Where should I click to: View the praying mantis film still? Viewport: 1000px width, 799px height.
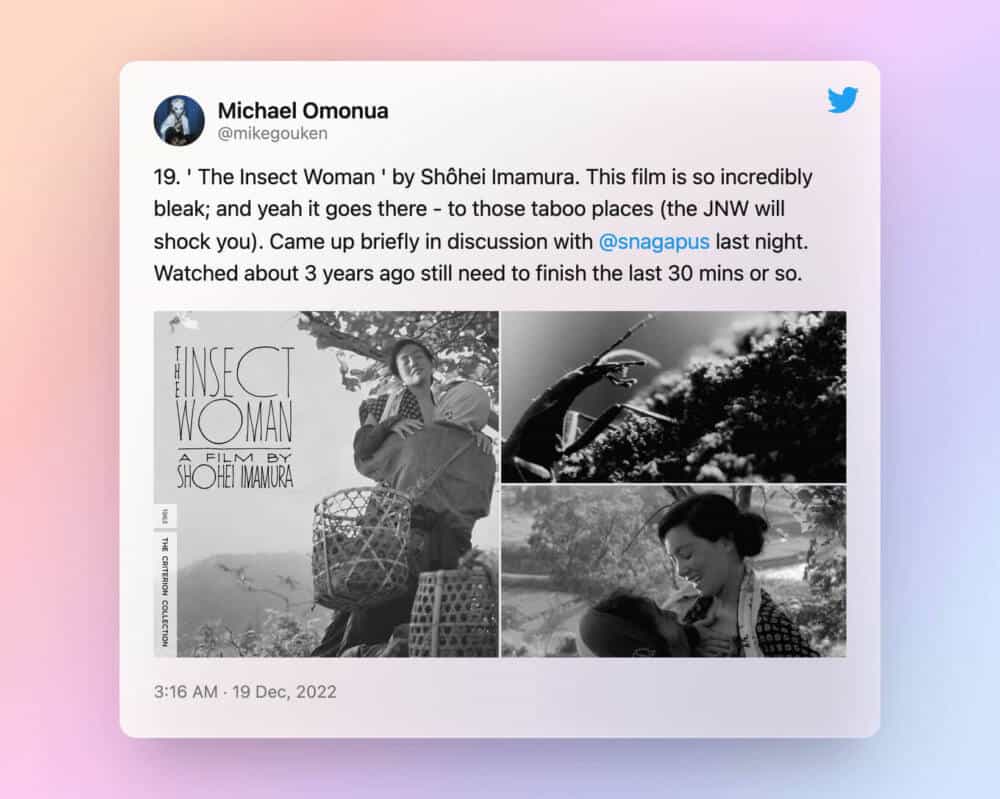674,397
